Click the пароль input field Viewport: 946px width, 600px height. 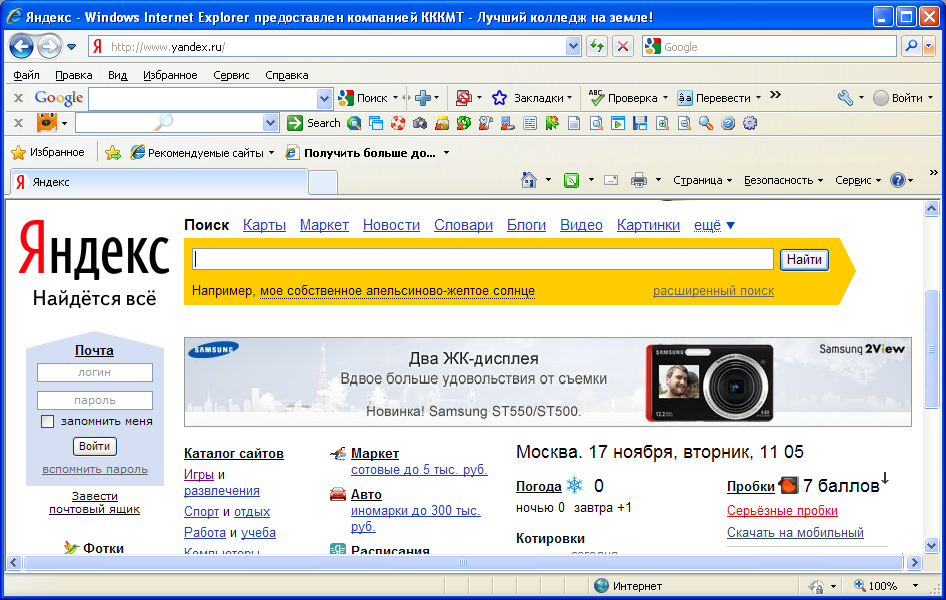pyautogui.click(x=95, y=400)
